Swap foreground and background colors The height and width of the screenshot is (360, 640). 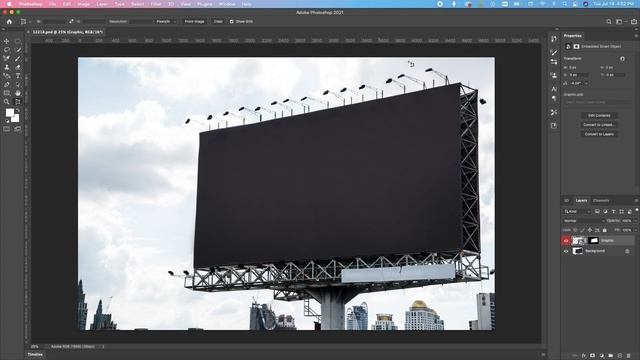18,110
